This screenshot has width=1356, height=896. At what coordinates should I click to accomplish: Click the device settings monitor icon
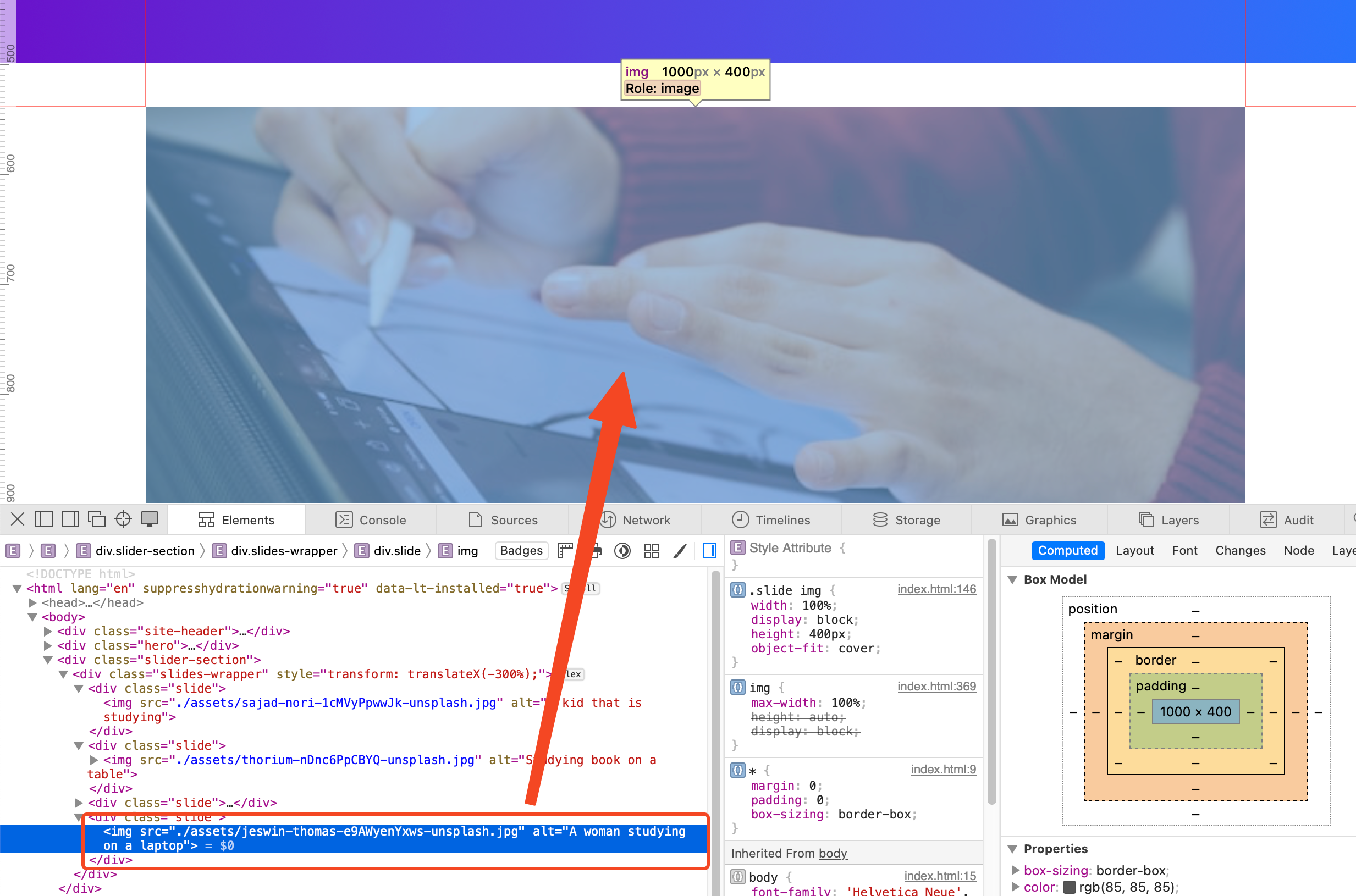150,519
